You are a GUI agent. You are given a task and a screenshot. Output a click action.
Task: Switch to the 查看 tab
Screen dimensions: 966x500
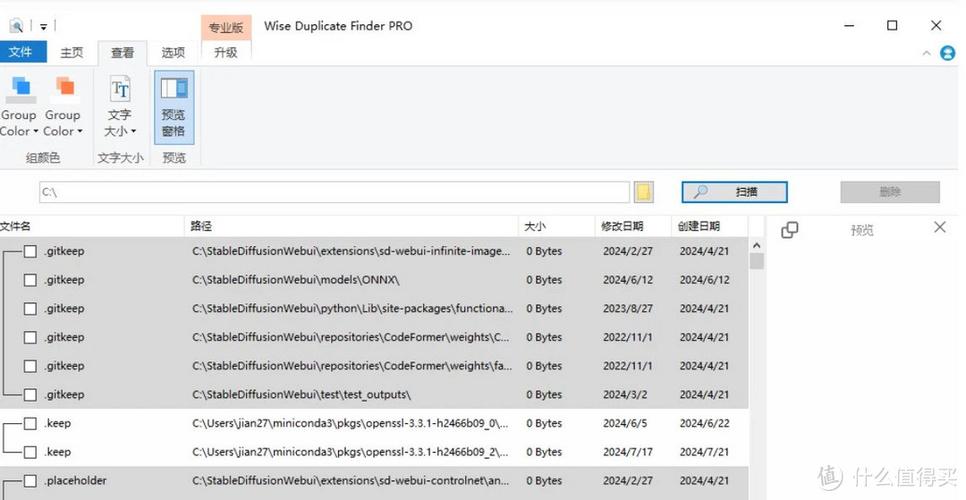pyautogui.click(x=122, y=53)
